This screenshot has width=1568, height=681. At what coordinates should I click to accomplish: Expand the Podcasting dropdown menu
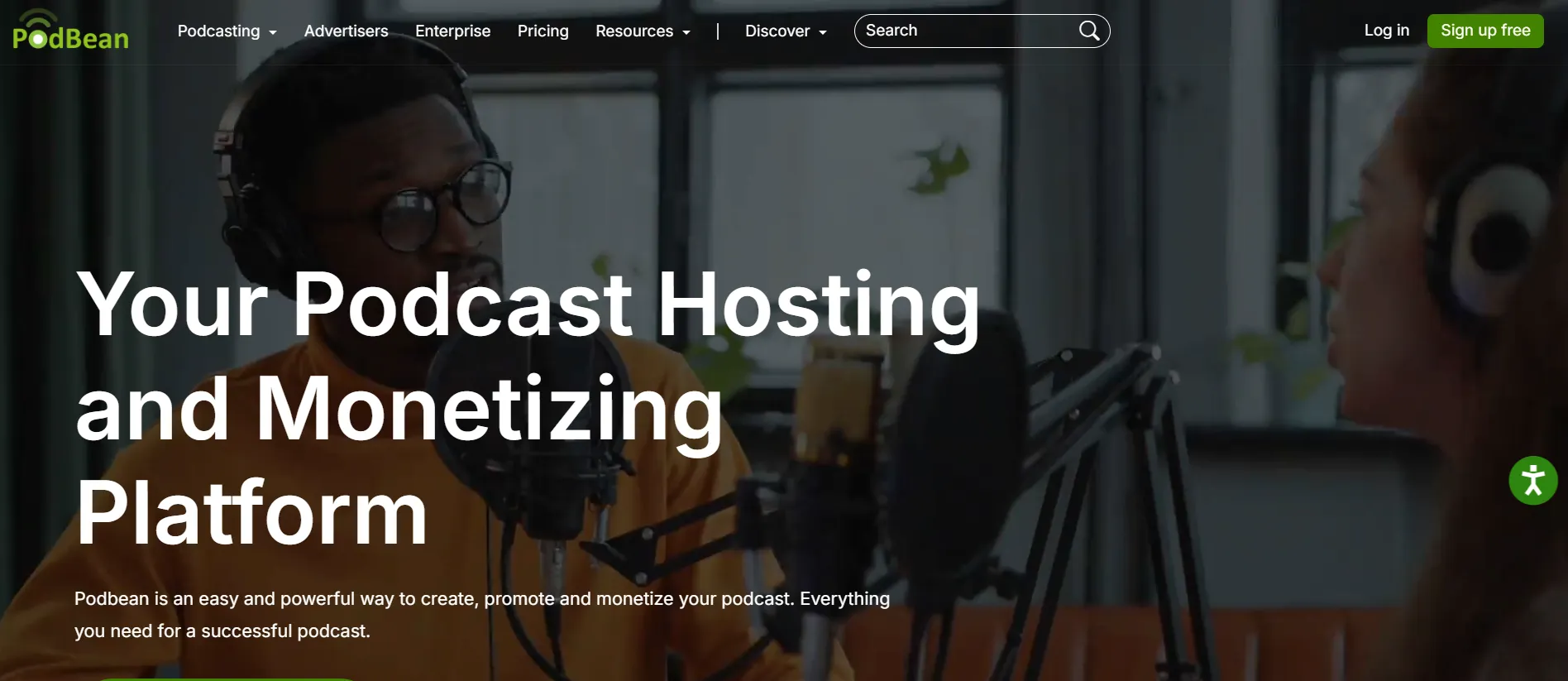[x=227, y=31]
